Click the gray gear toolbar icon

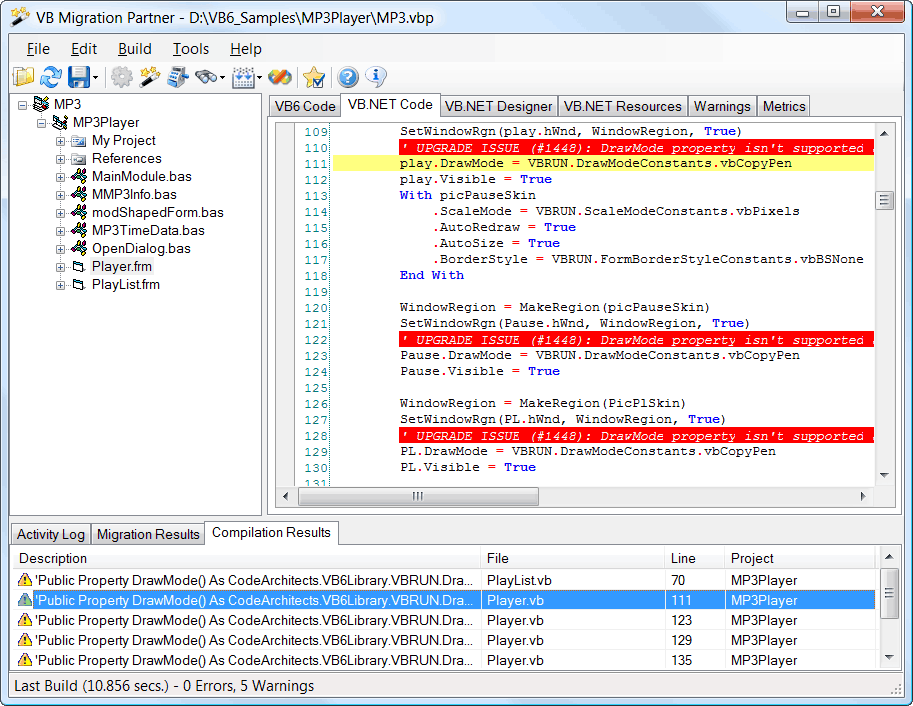tap(122, 76)
